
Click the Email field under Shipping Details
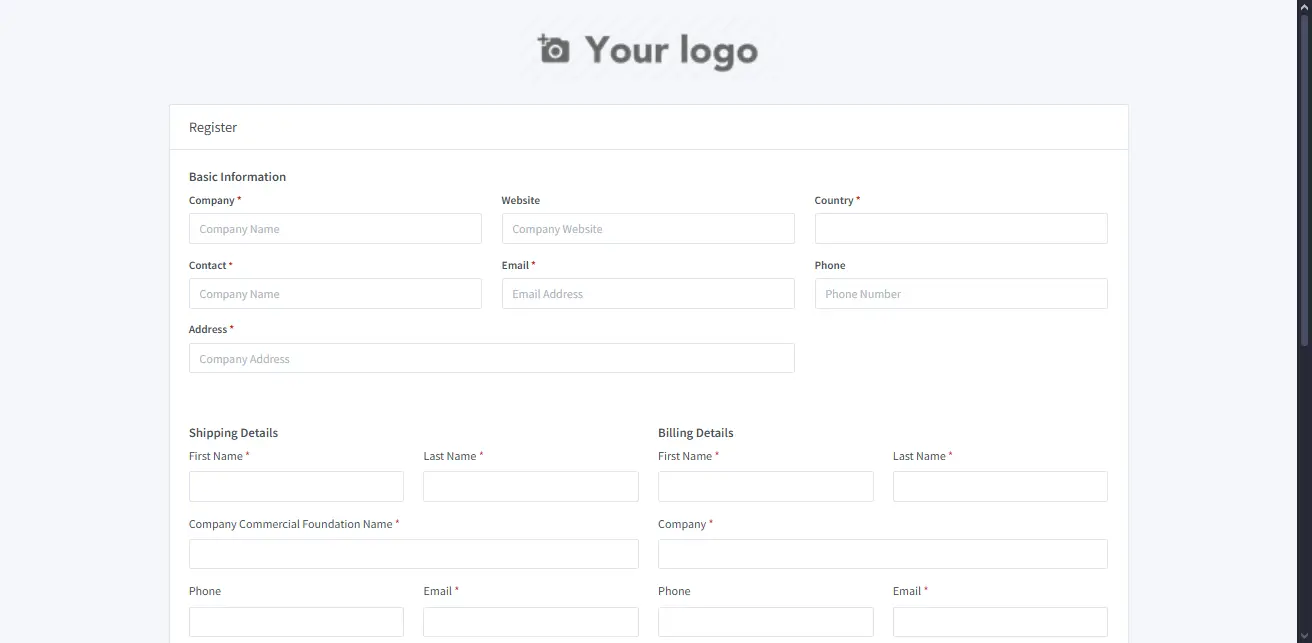point(531,621)
